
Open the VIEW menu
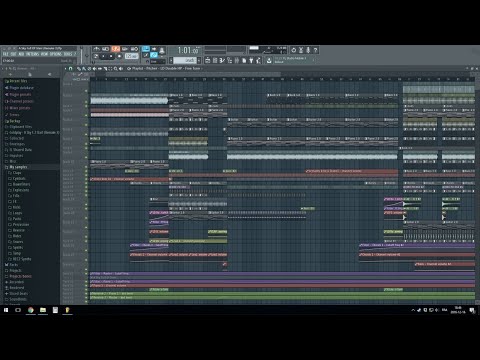44,54
